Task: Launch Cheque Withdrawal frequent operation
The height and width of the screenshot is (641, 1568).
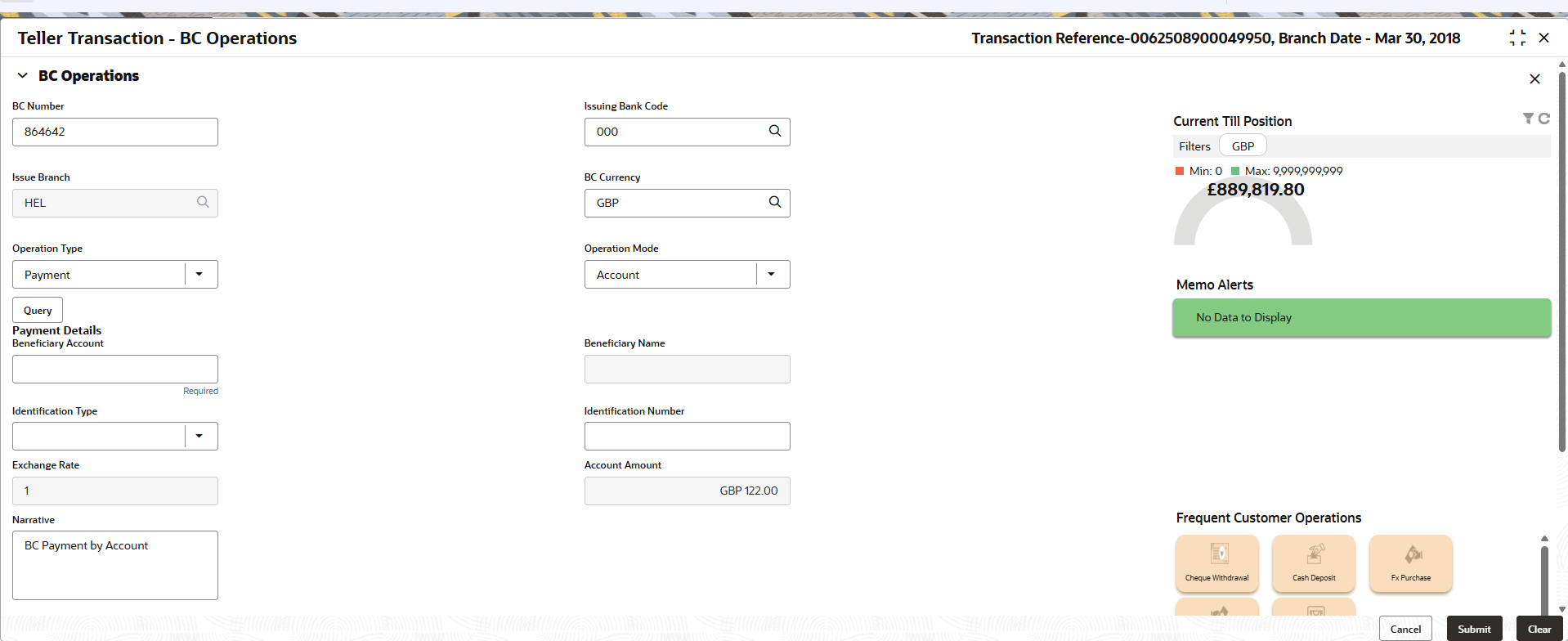Action: pos(1216,563)
